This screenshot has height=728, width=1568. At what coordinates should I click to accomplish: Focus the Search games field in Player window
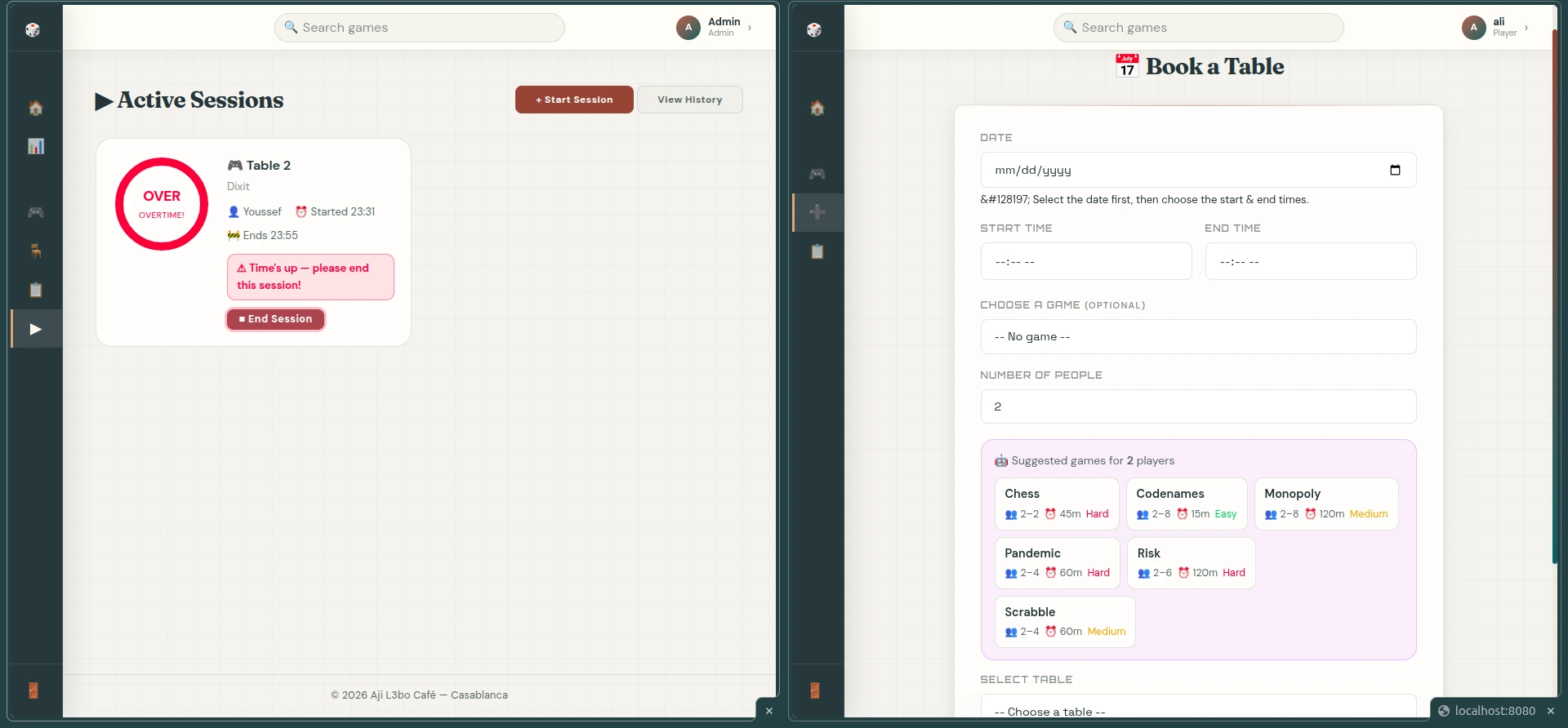1199,28
